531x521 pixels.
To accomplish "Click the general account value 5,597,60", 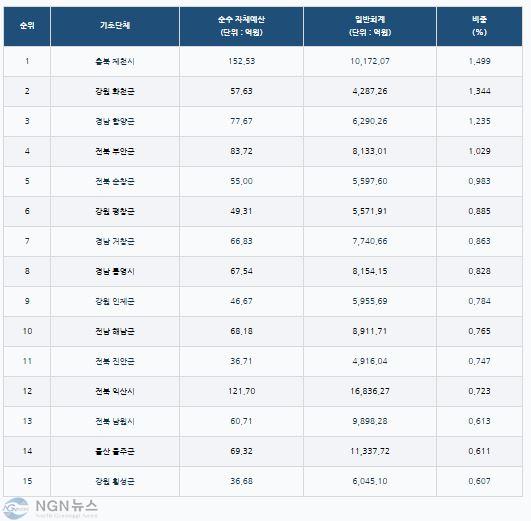I will click(x=370, y=181).
